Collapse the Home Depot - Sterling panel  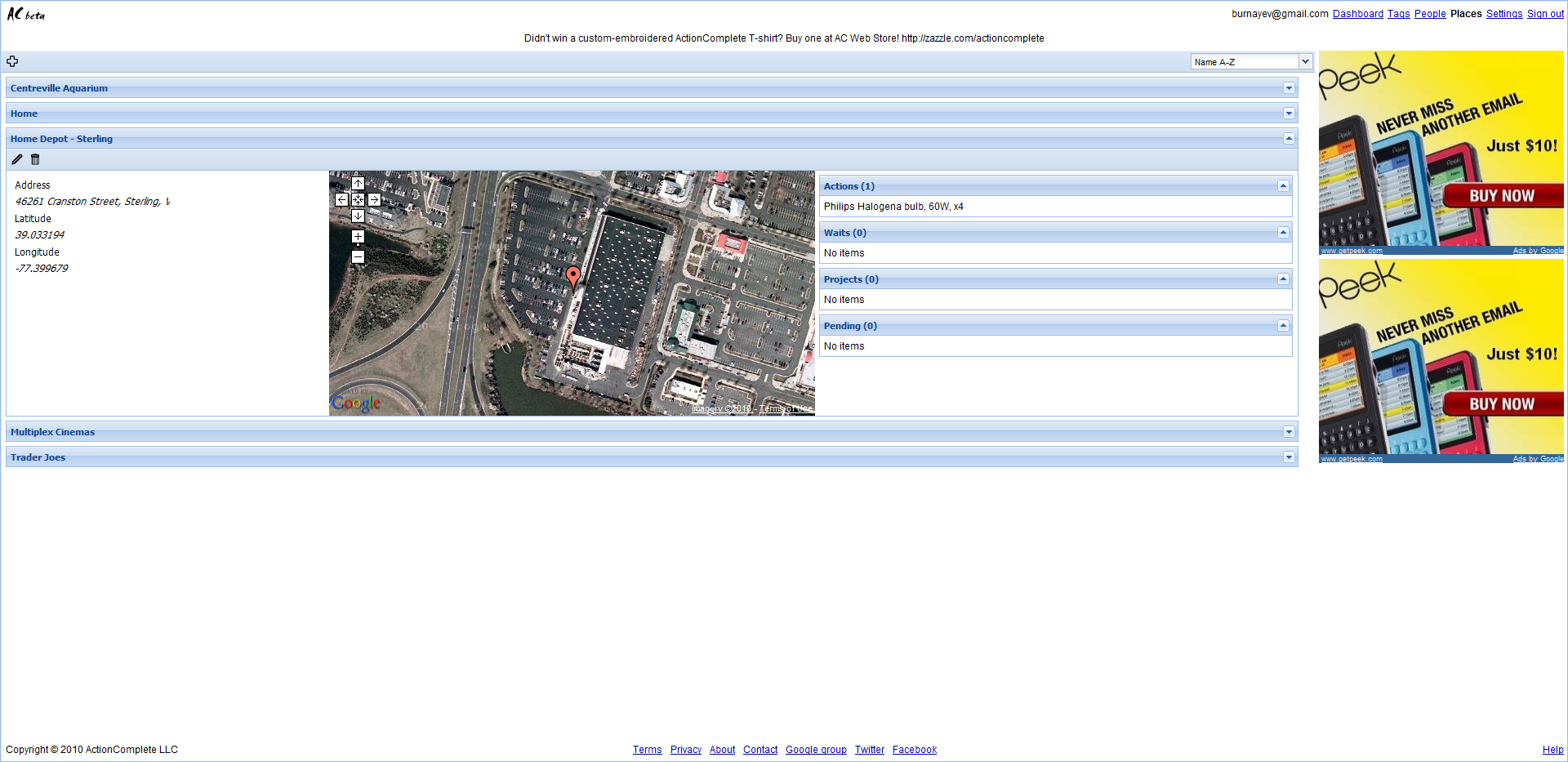click(x=1289, y=139)
